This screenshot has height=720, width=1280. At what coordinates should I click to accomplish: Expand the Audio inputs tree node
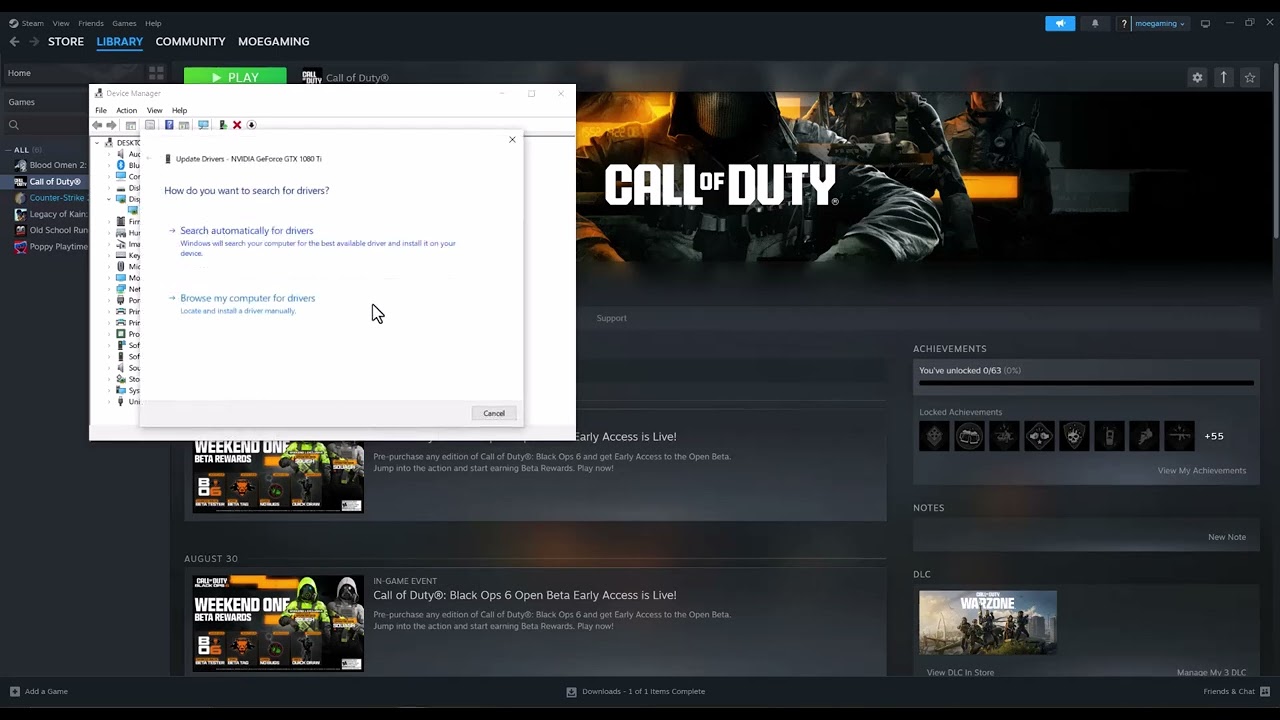click(x=108, y=154)
